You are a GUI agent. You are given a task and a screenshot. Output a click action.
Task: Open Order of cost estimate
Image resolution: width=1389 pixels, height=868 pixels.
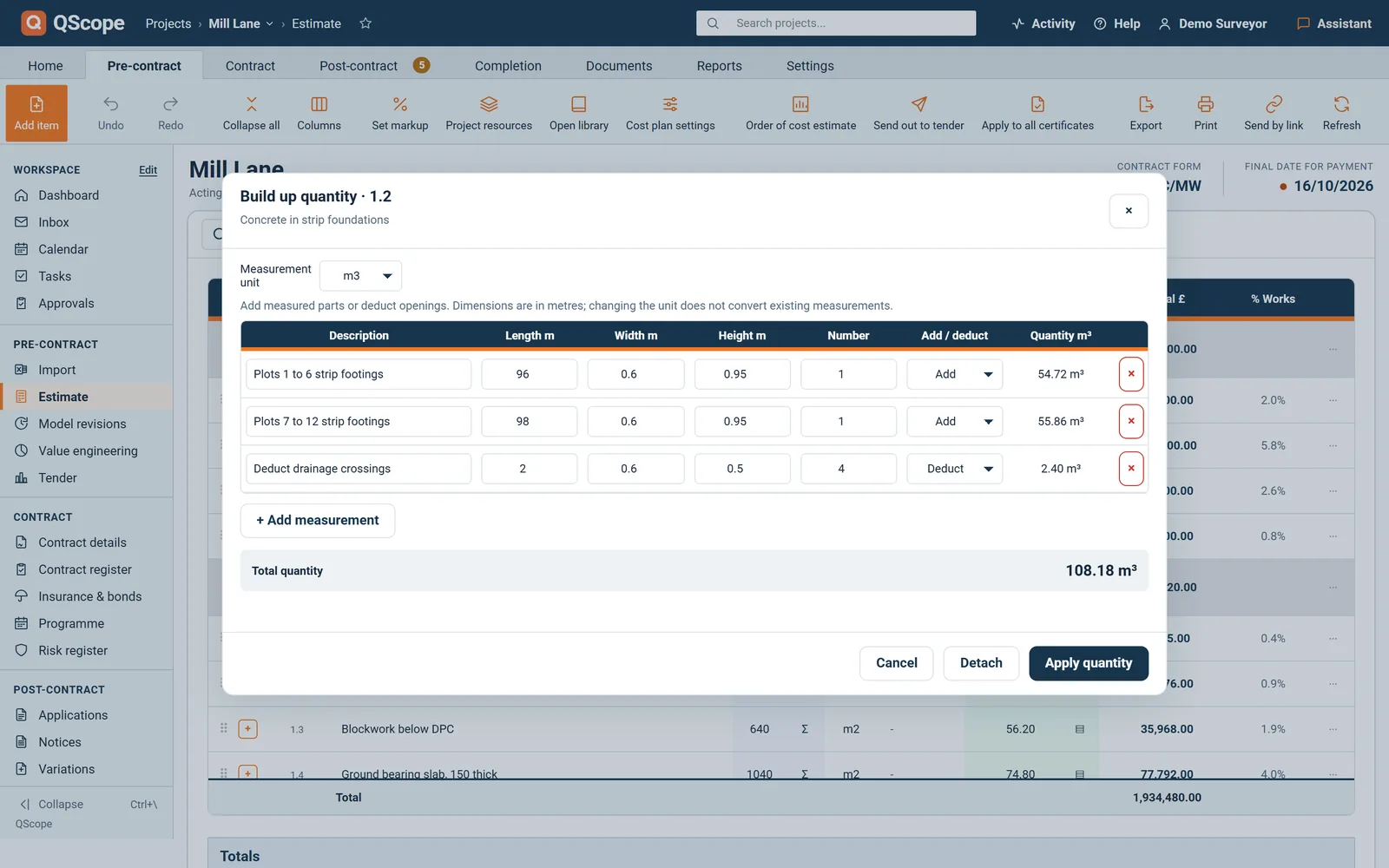pos(800,113)
